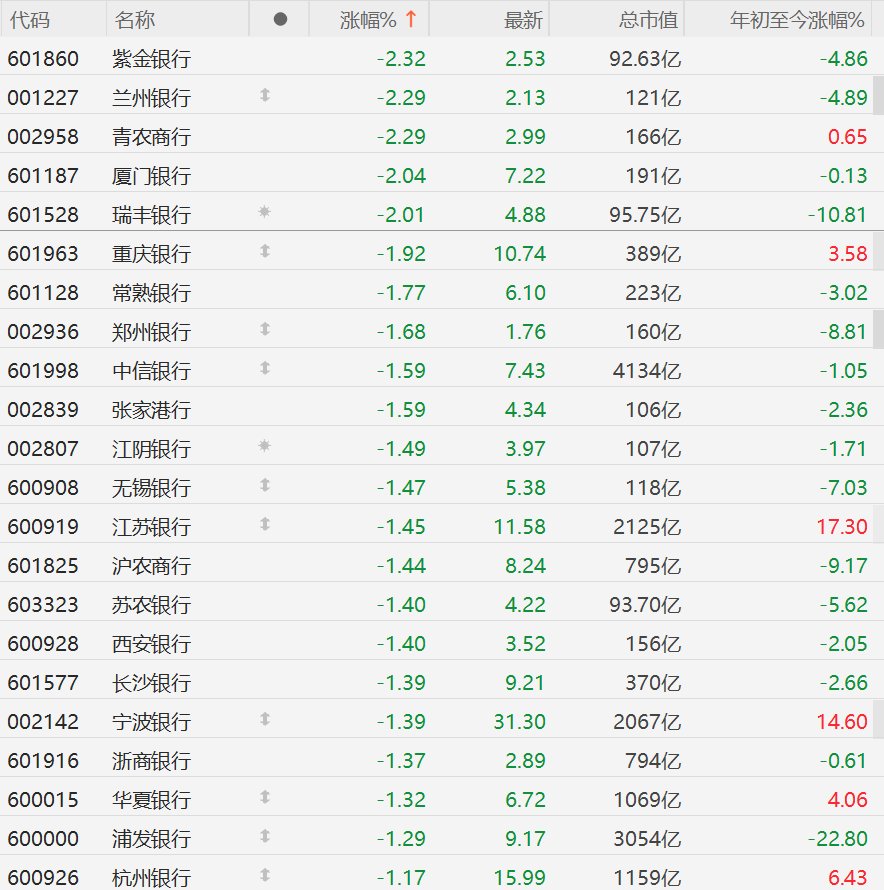Click the marker icon in 杭州银行 row
884x890 pixels.
[265, 875]
